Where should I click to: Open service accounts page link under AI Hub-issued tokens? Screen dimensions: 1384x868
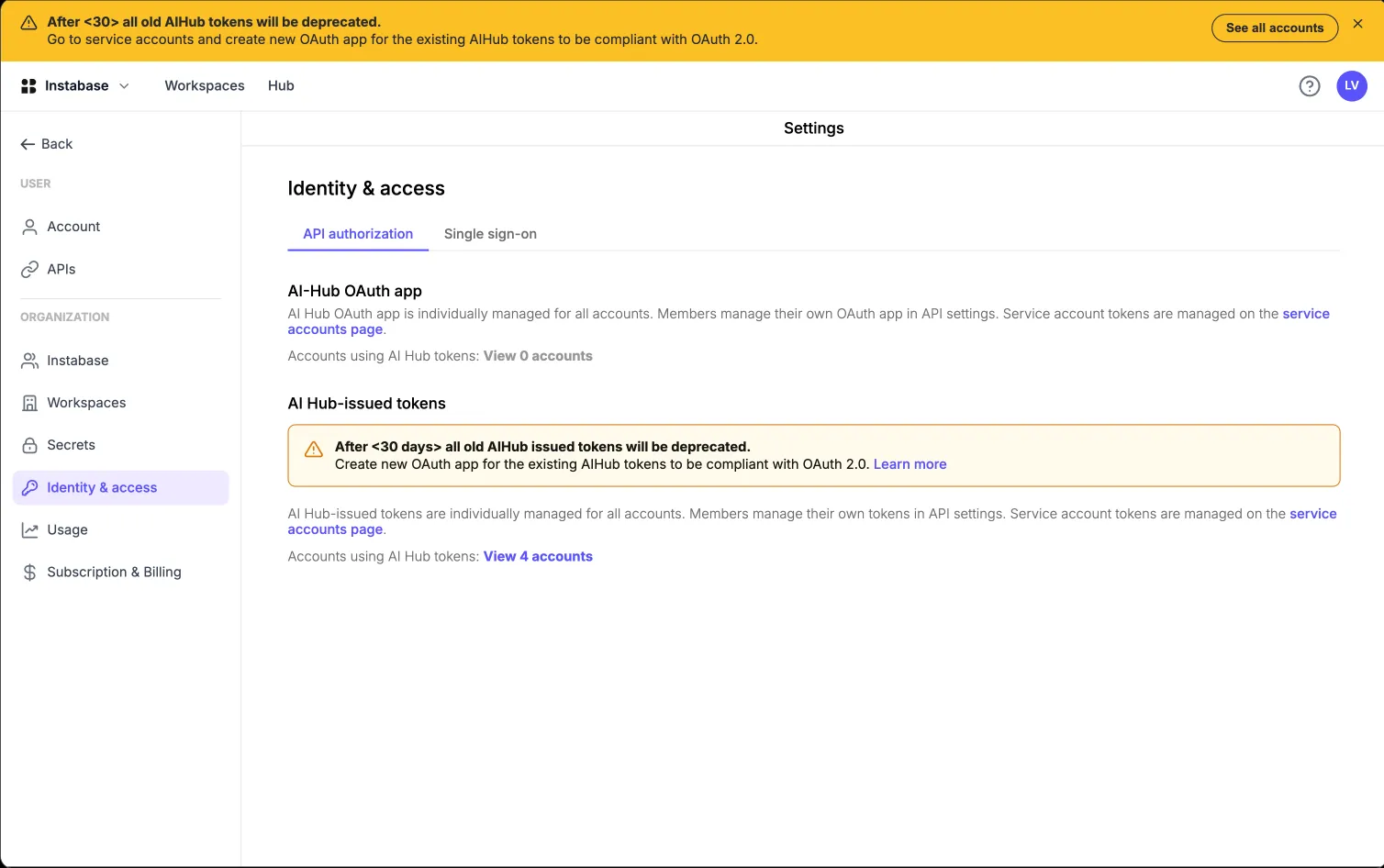[1313, 514]
